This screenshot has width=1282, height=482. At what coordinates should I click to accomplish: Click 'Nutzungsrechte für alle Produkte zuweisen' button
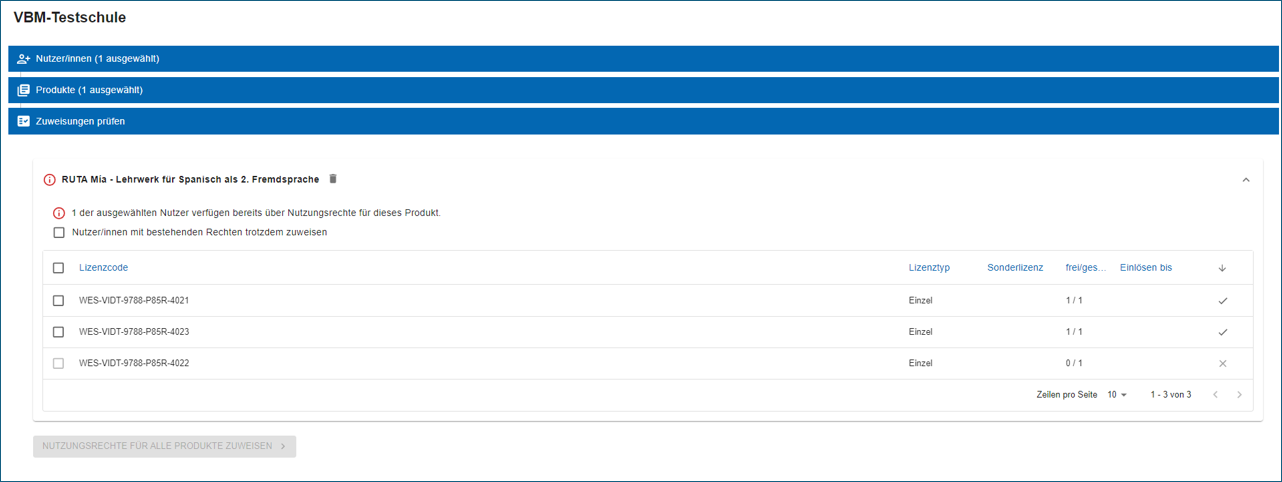coord(164,446)
